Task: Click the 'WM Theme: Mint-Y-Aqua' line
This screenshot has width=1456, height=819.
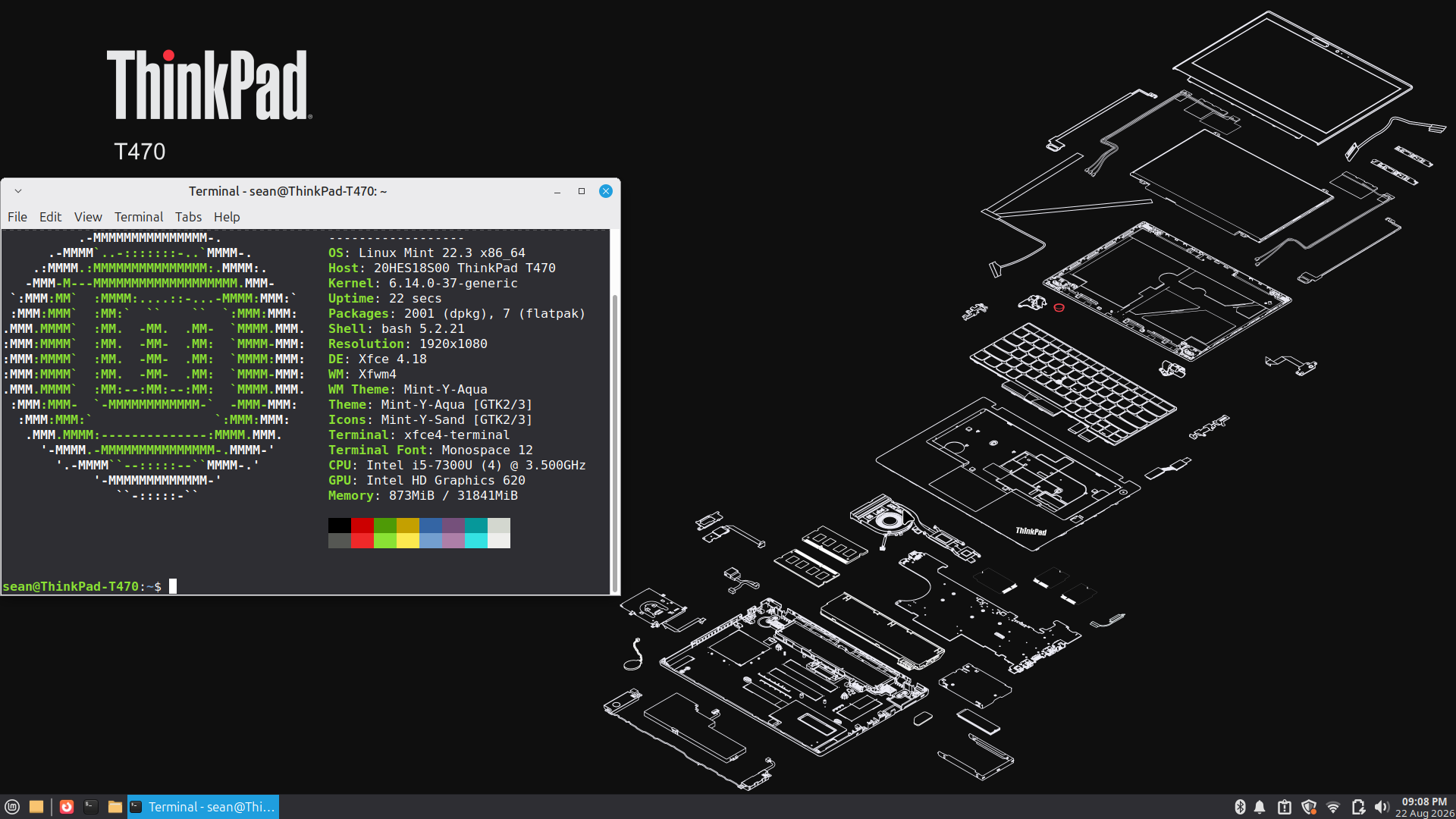Action: [408, 390]
